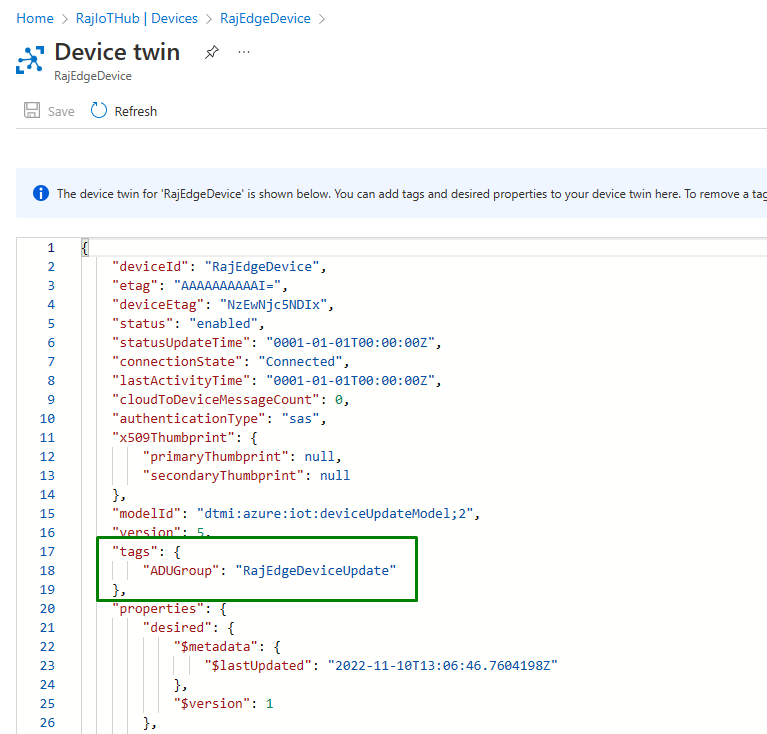
Task: Click the lastActivityTime key
Action: click(x=181, y=381)
